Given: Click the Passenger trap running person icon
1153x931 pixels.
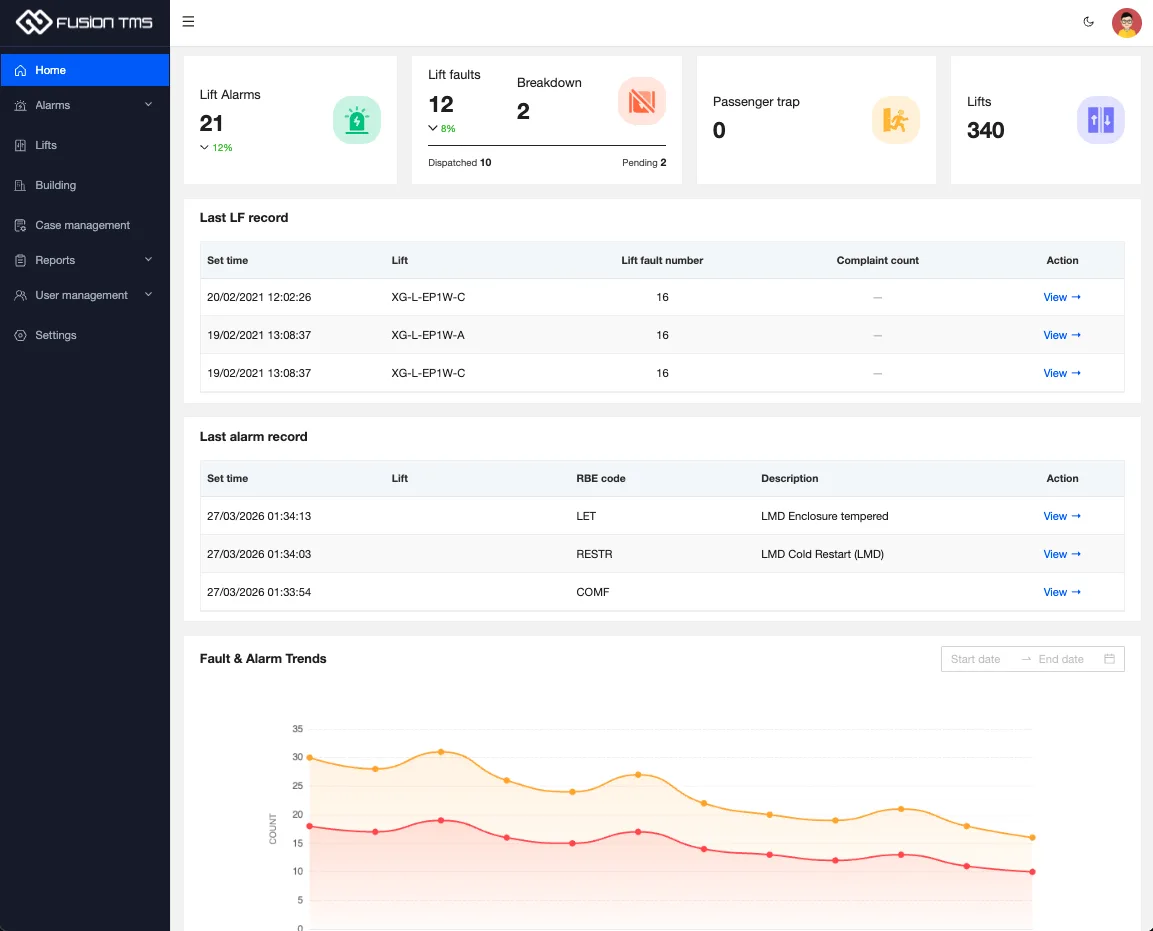Looking at the screenshot, I should point(896,120).
